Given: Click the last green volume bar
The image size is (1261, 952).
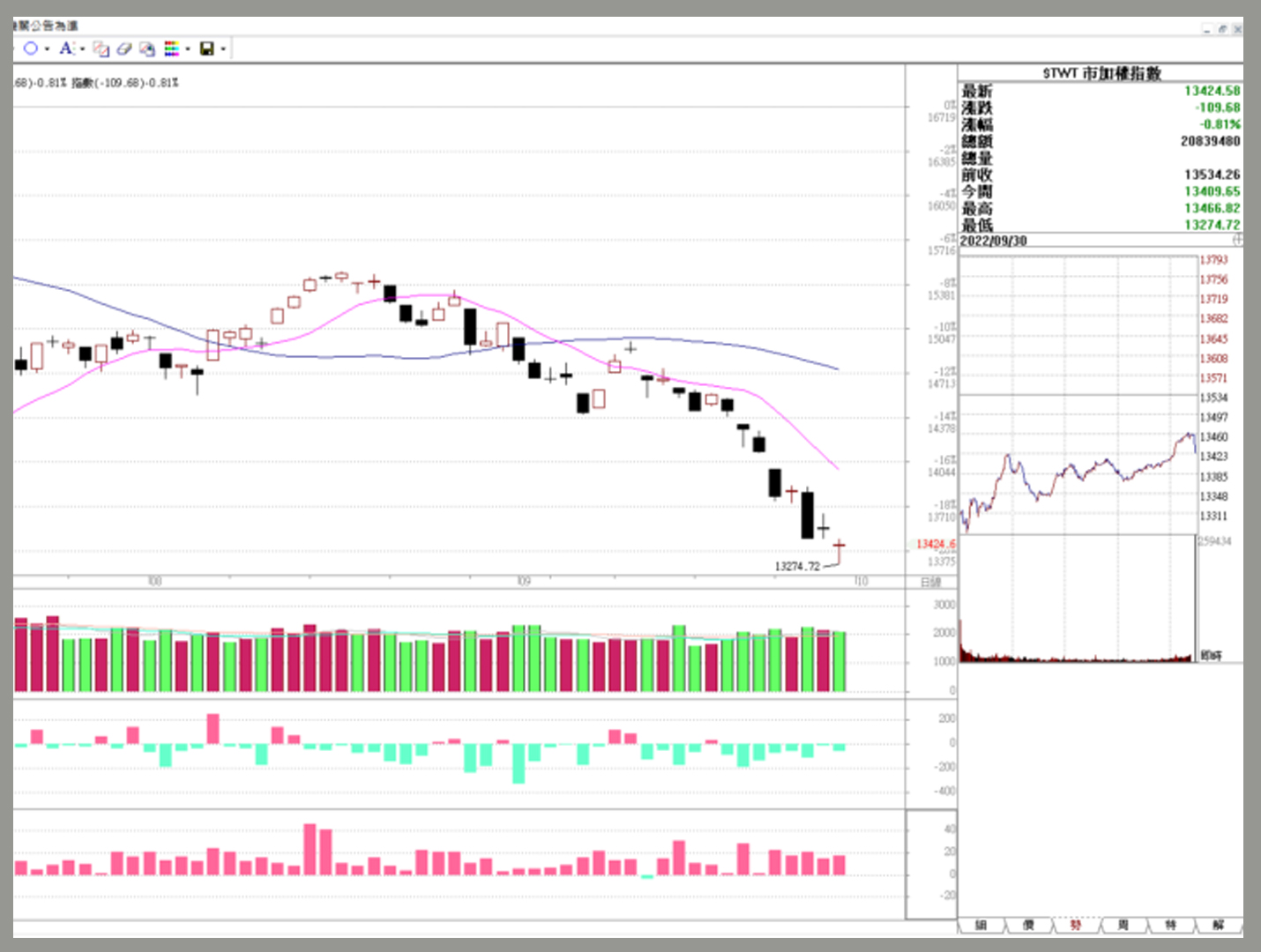Looking at the screenshot, I should tap(839, 661).
